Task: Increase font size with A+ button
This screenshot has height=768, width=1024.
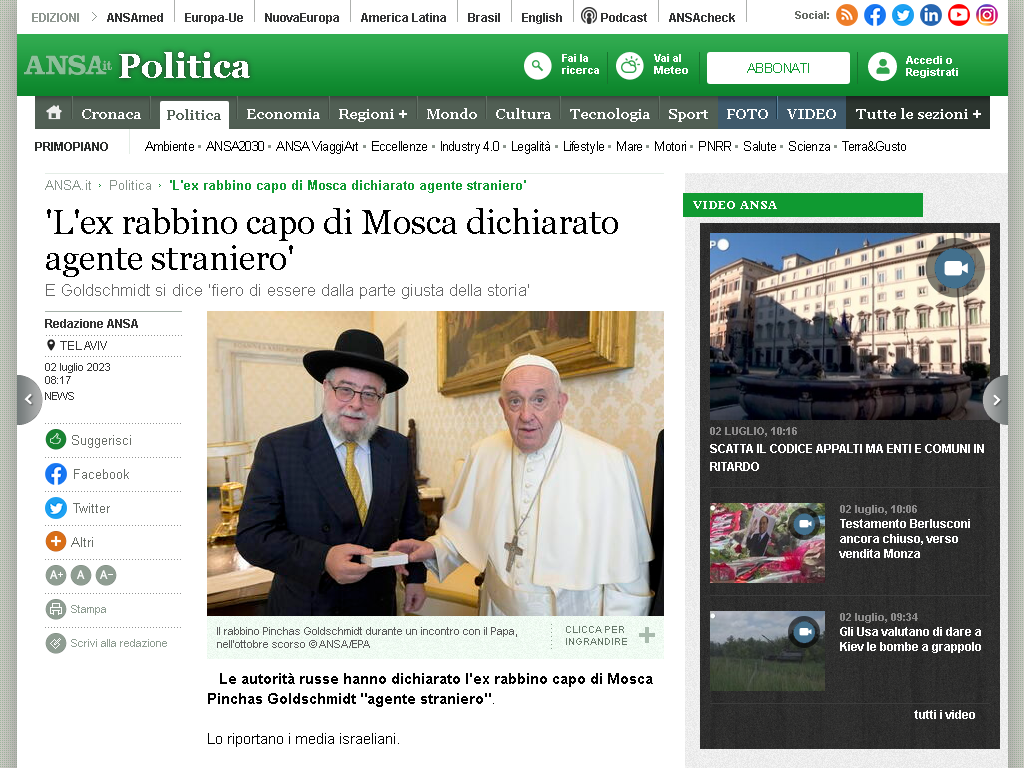Action: 56,575
